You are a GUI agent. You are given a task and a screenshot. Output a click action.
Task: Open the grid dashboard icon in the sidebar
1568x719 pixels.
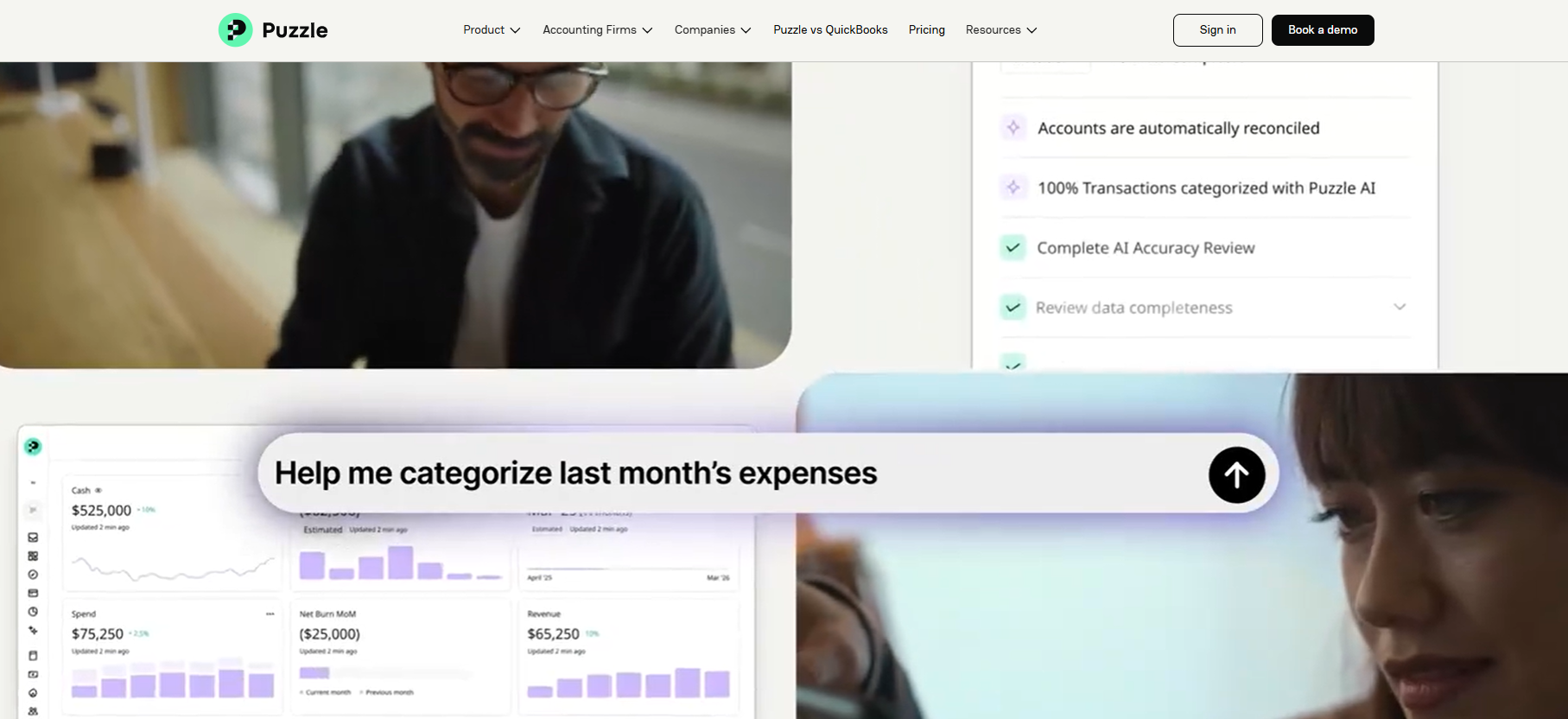click(x=33, y=557)
